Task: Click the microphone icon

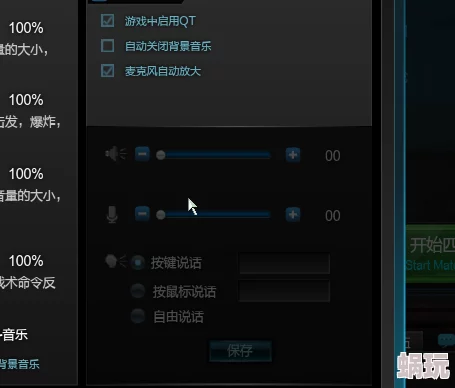Action: pyautogui.click(x=112, y=214)
